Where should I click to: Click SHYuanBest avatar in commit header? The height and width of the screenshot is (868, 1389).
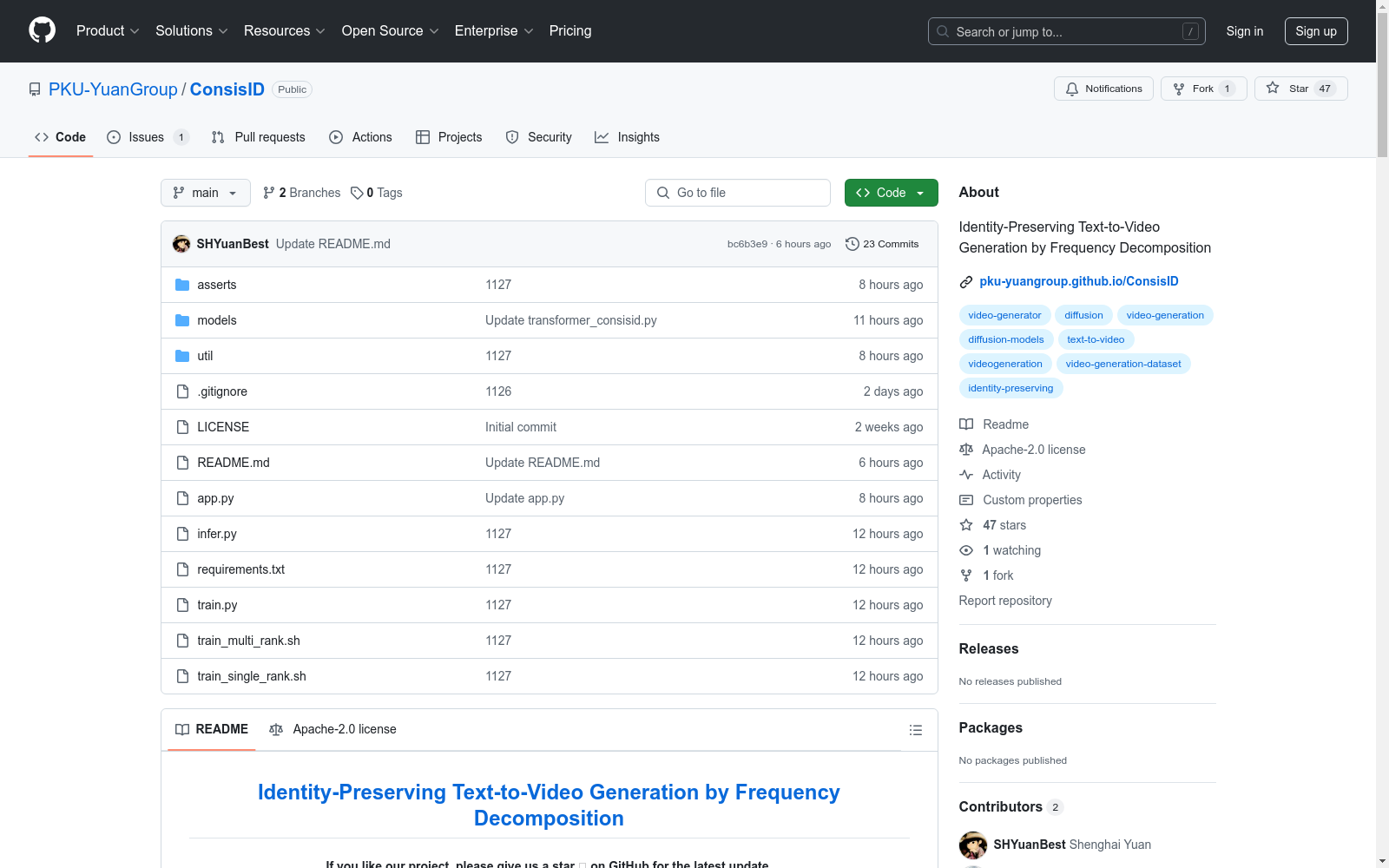coord(181,244)
